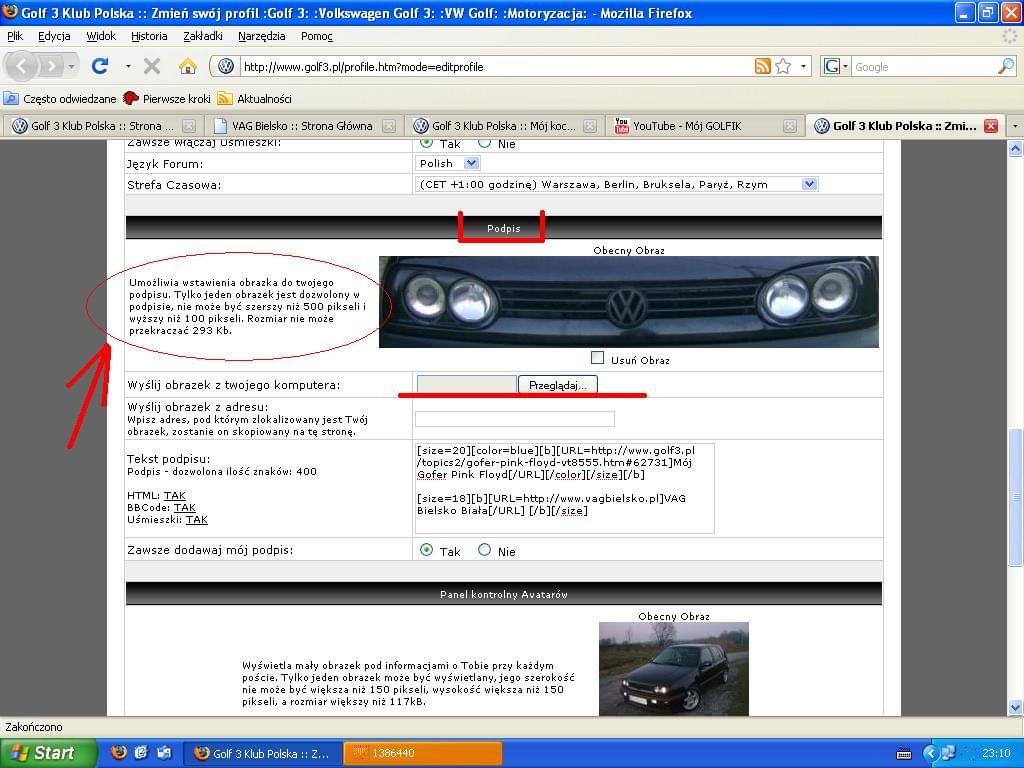Select Nie for Zawsze dodawaj mój podpis

click(484, 550)
